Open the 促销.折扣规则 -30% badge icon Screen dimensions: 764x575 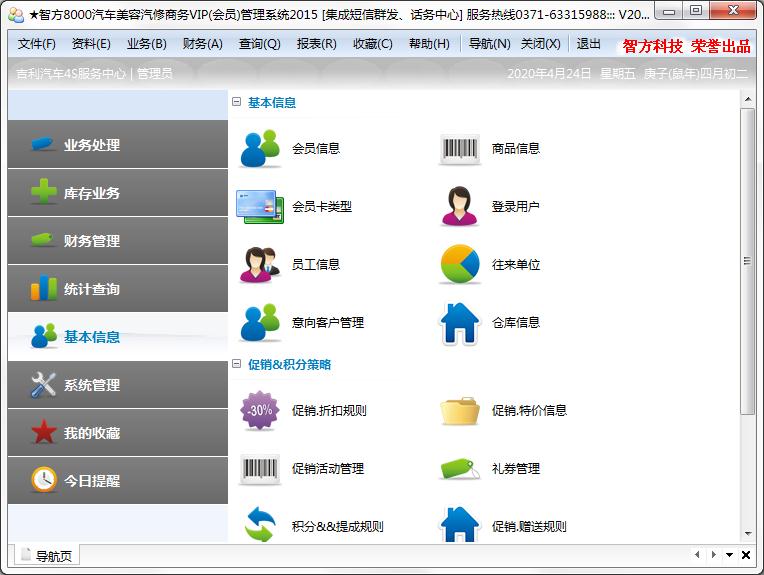coord(260,410)
